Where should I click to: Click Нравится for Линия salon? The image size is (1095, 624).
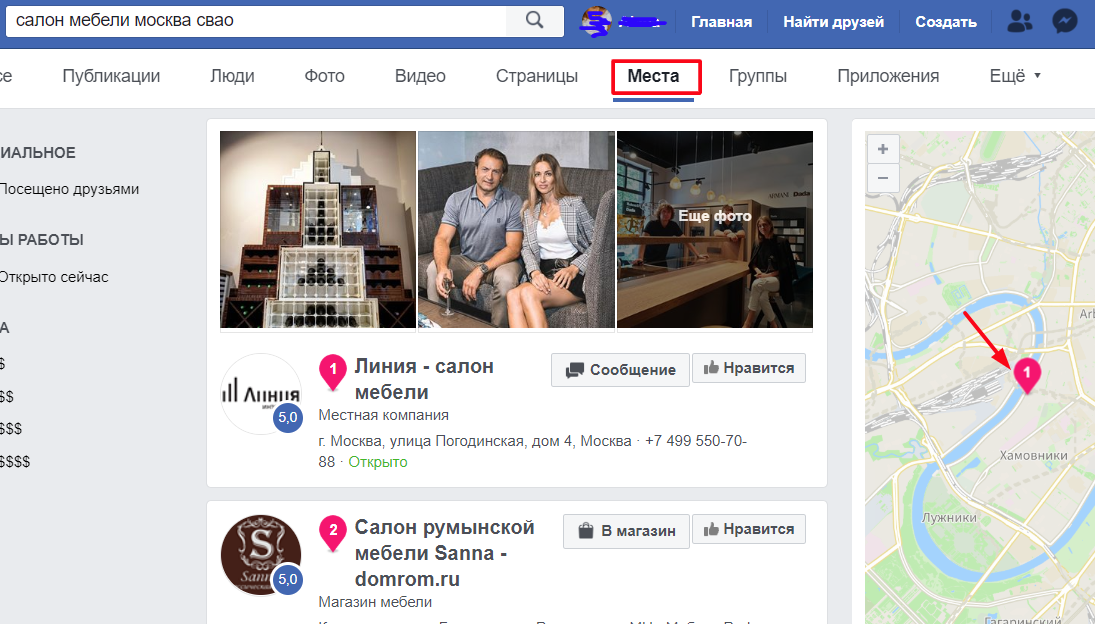[x=749, y=368]
